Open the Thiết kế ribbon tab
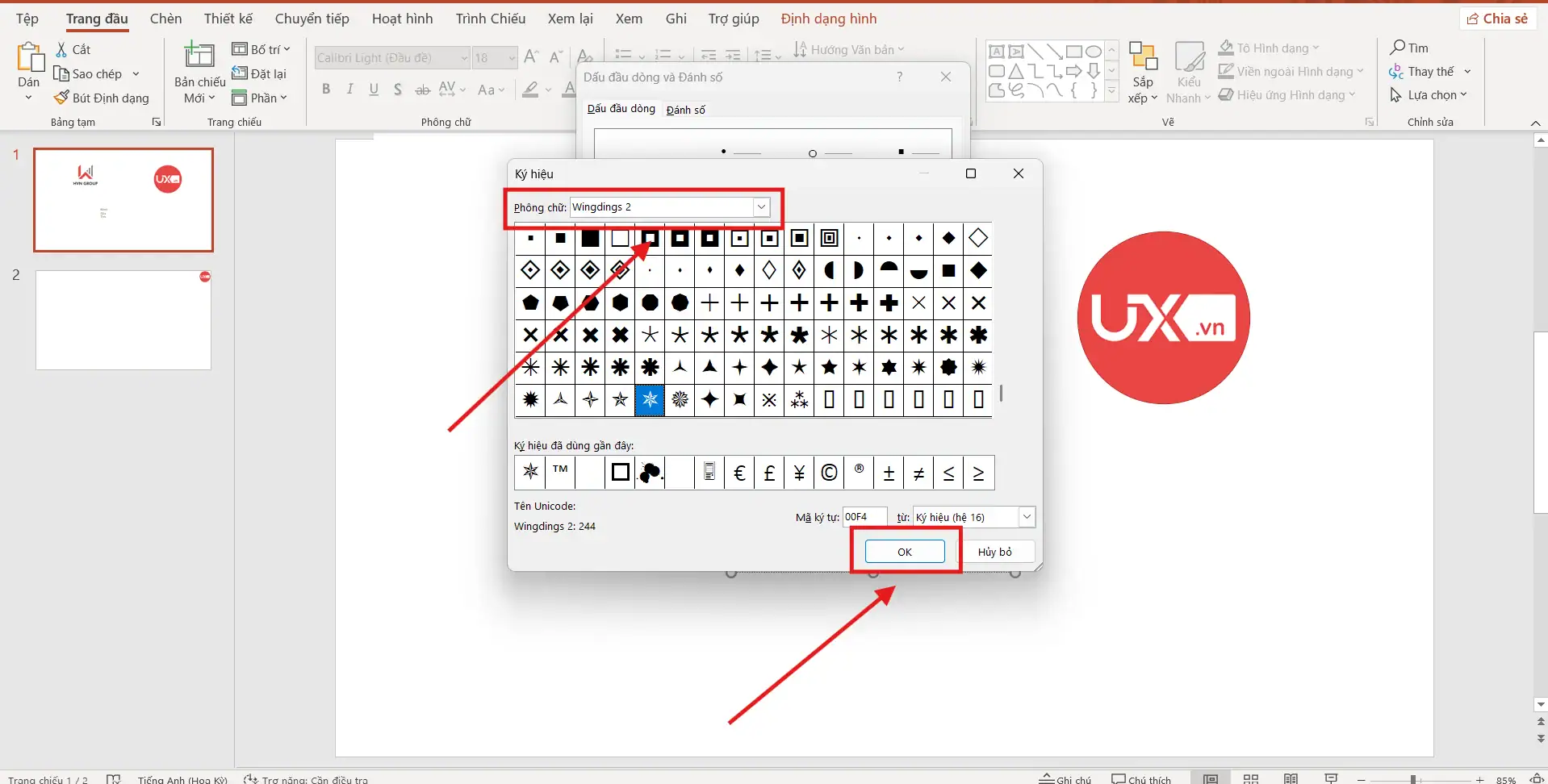1548x784 pixels. click(x=228, y=19)
